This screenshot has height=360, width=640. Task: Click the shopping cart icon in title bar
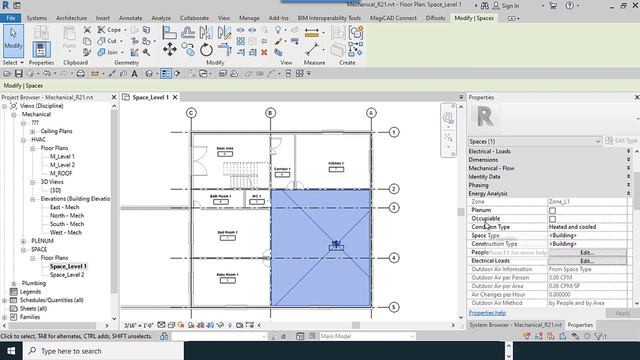[x=553, y=5]
